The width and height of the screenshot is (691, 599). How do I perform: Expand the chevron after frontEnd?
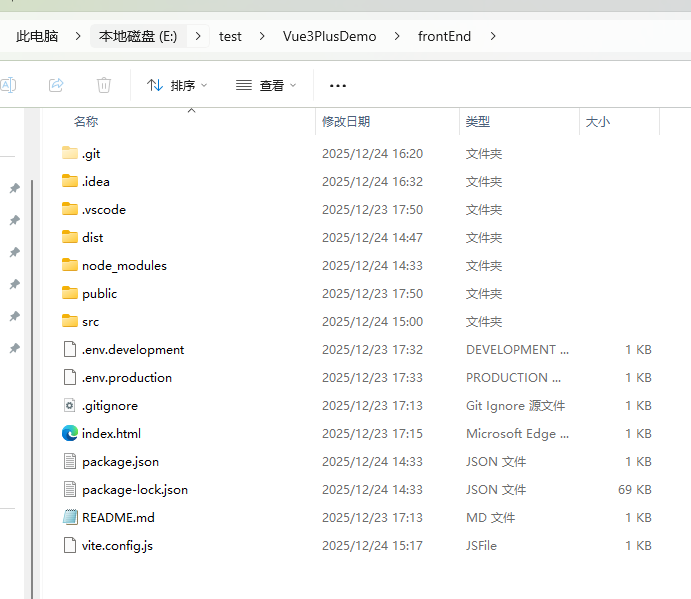493,36
